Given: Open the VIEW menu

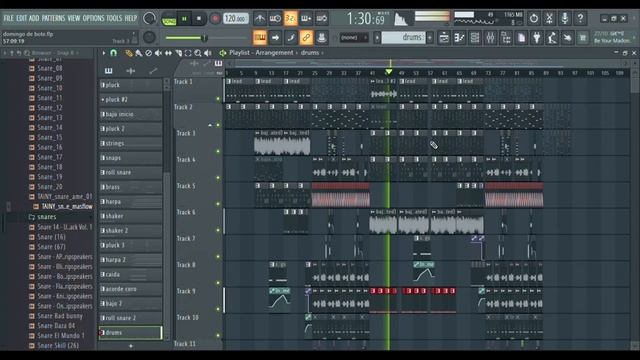Looking at the screenshot, I should click(74, 18).
